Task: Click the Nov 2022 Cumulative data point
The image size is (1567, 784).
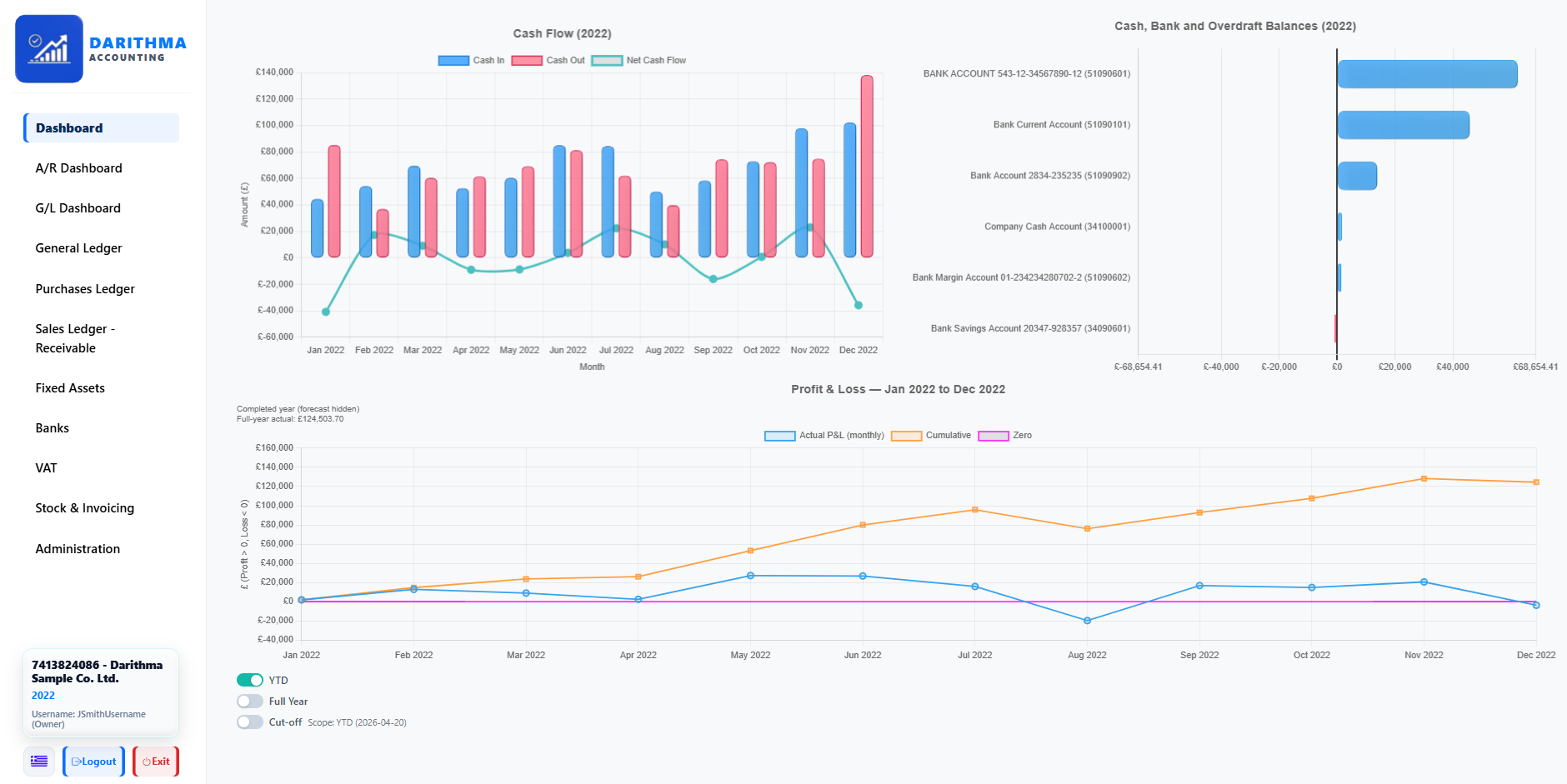Action: [x=1424, y=479]
